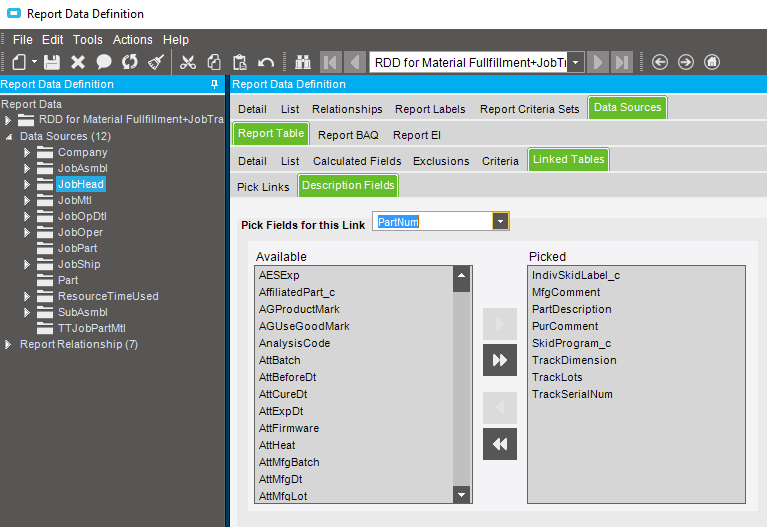The image size is (767, 527).
Task: Click the Available list scroll down arrow
Action: (461, 495)
